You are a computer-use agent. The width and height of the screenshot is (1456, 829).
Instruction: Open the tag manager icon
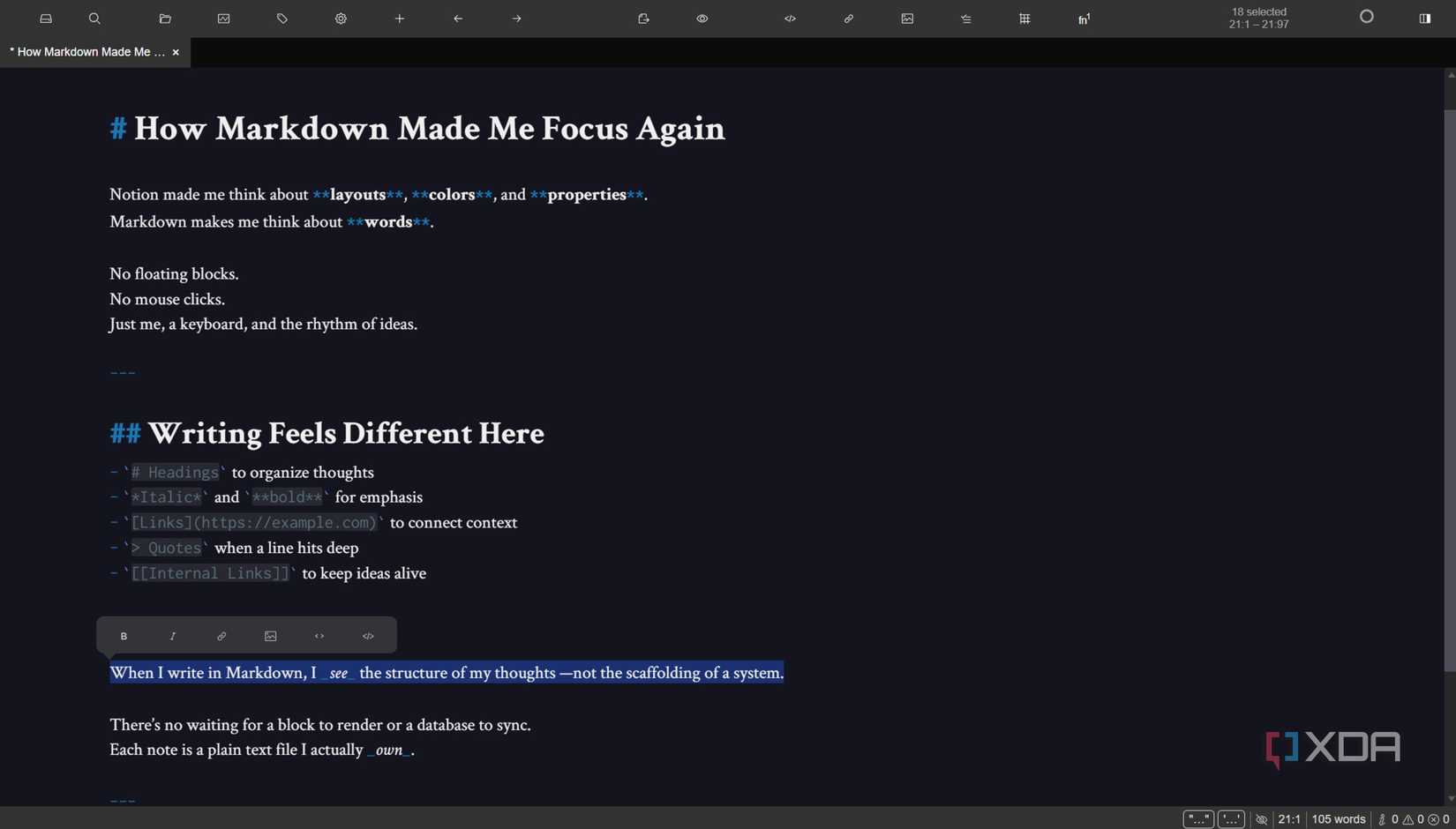282,19
